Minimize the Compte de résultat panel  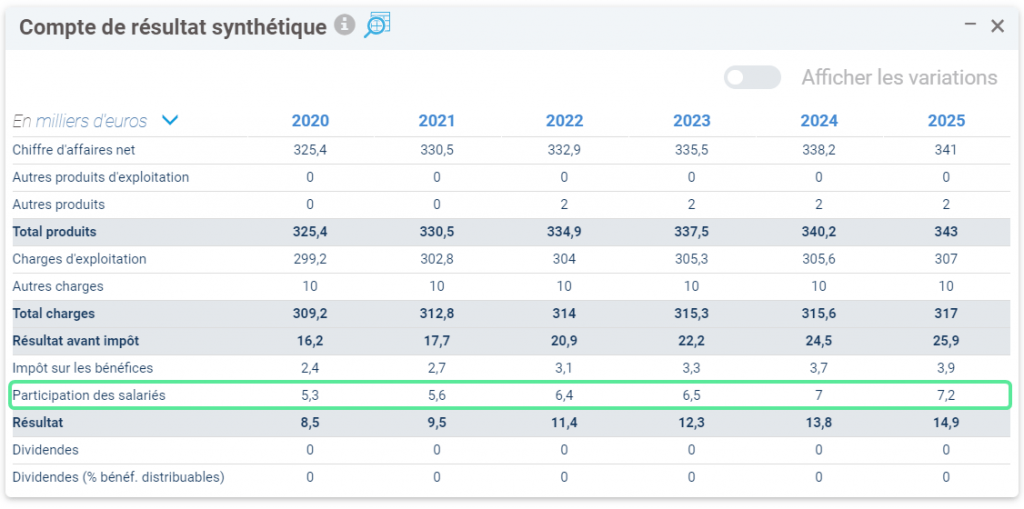[x=970, y=25]
